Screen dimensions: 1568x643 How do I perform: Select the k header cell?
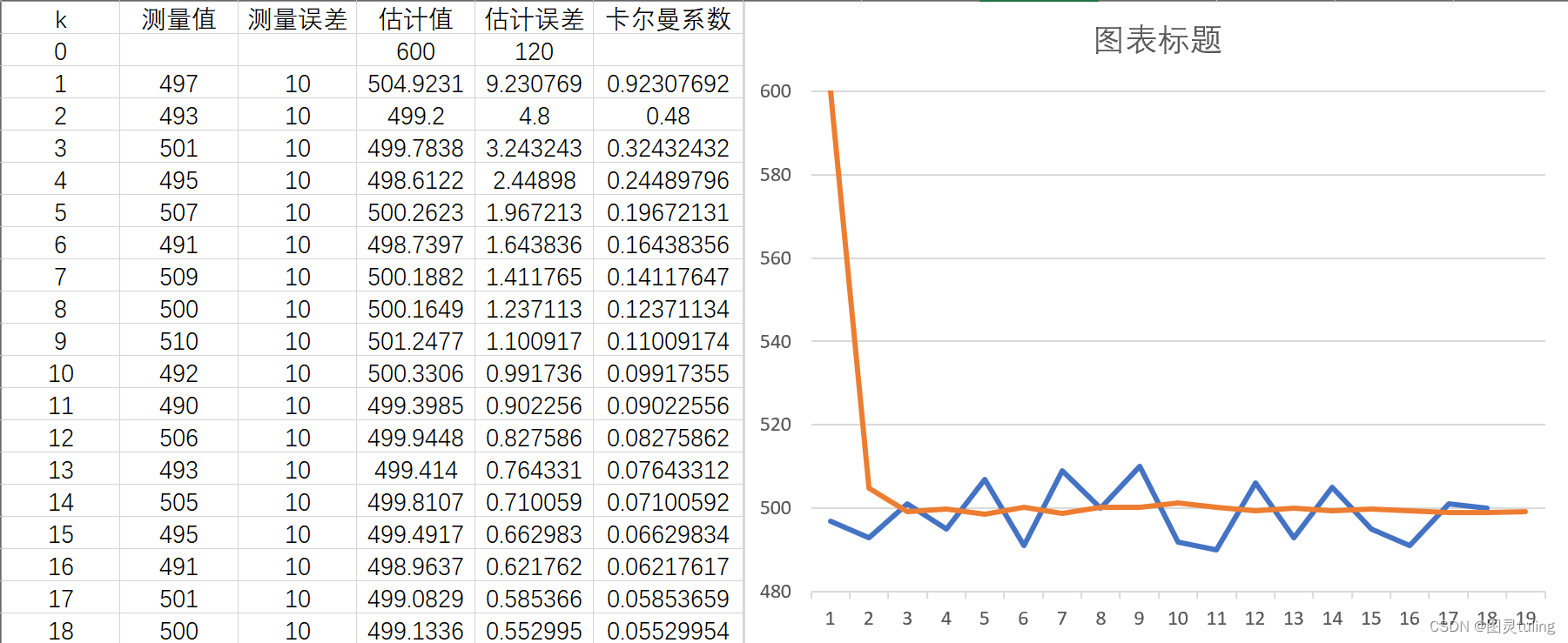pos(60,18)
